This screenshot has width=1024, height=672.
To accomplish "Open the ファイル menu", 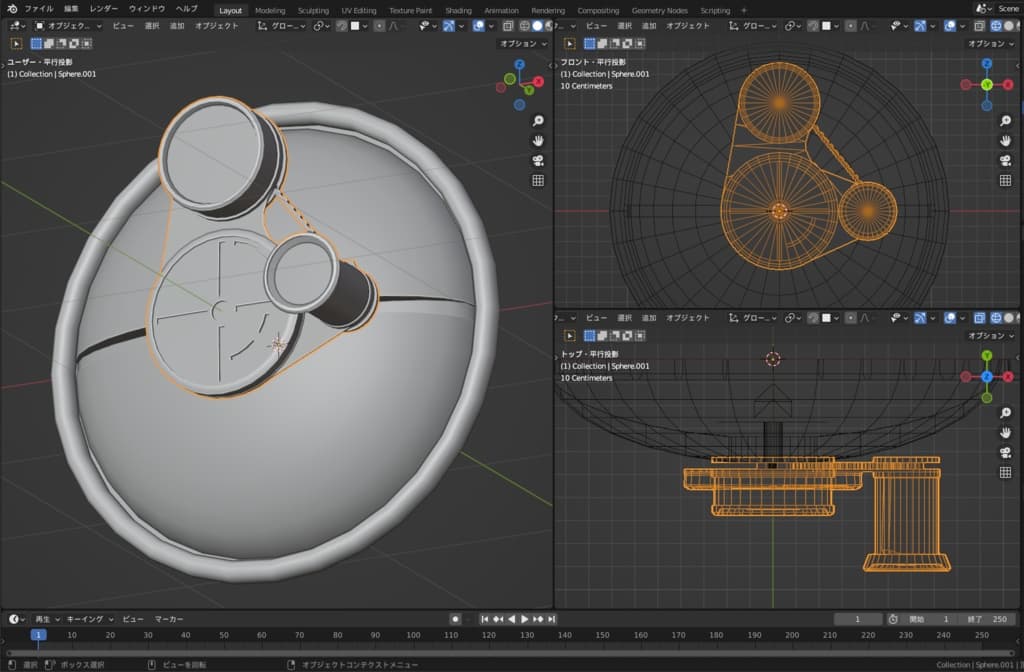I will pos(39,9).
